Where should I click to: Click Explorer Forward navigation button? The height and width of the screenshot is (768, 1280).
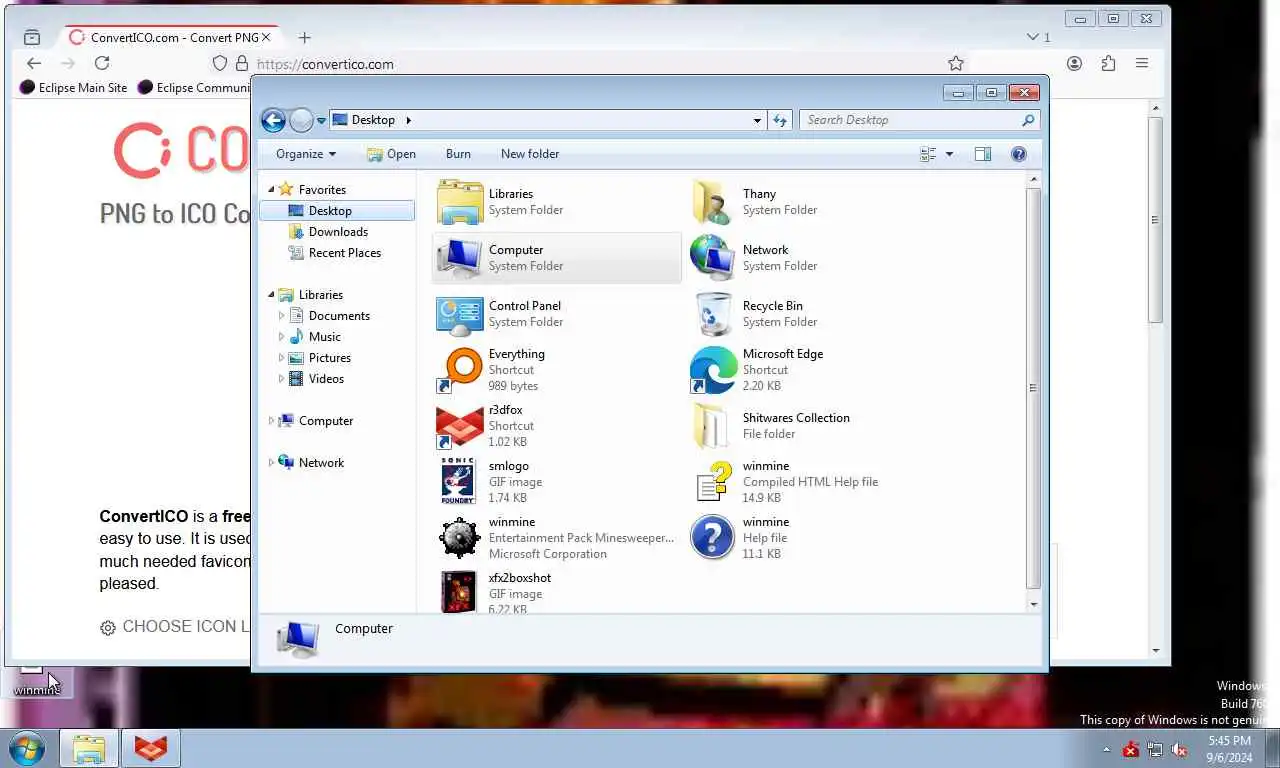pos(301,120)
